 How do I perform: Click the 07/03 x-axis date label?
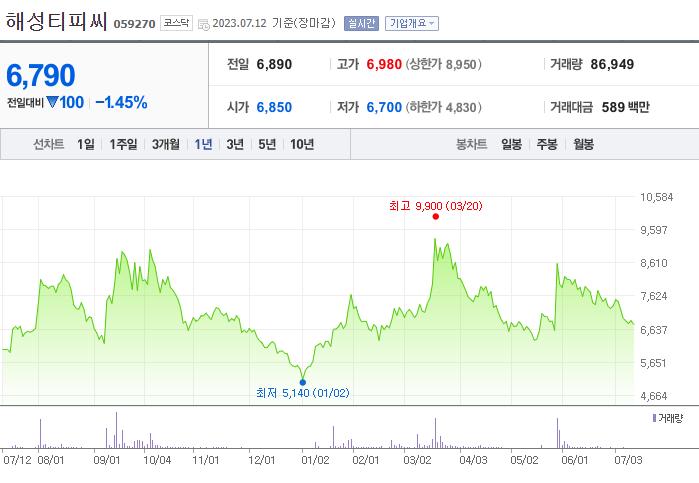pos(628,460)
